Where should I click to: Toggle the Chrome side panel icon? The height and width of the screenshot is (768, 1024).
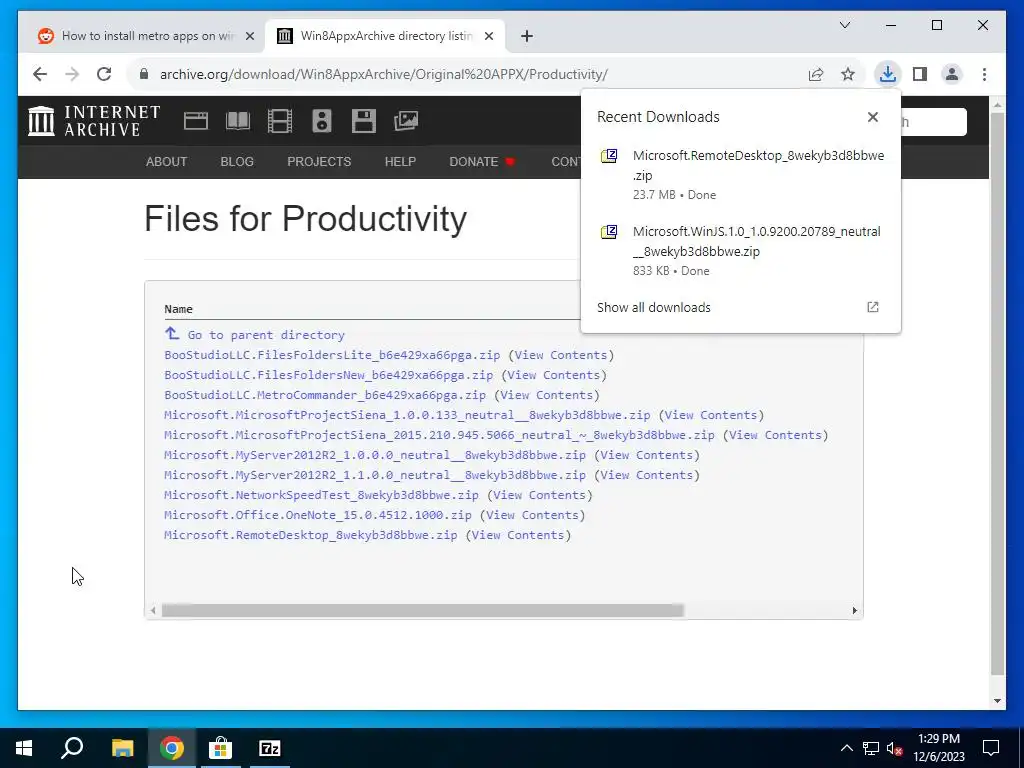(x=920, y=74)
